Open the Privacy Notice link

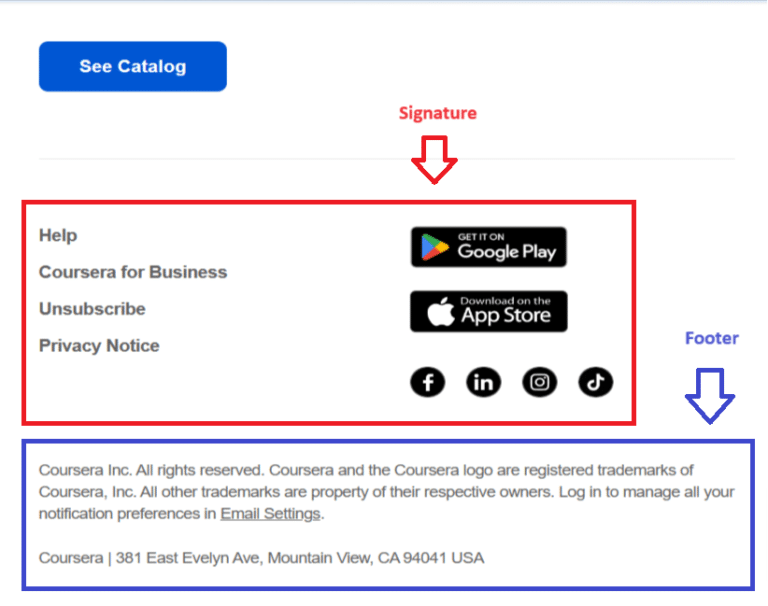[99, 346]
